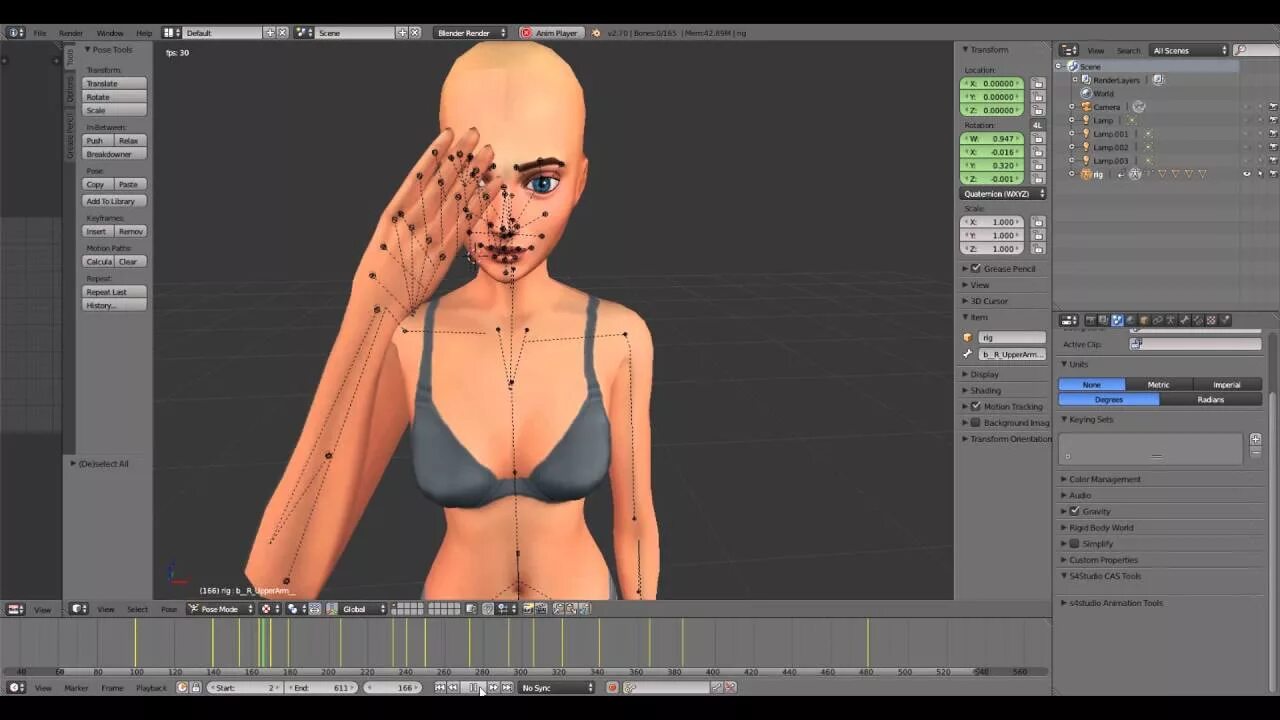1280x720 pixels.
Task: Lock the Scale Z value
Action: [x=1038, y=249]
